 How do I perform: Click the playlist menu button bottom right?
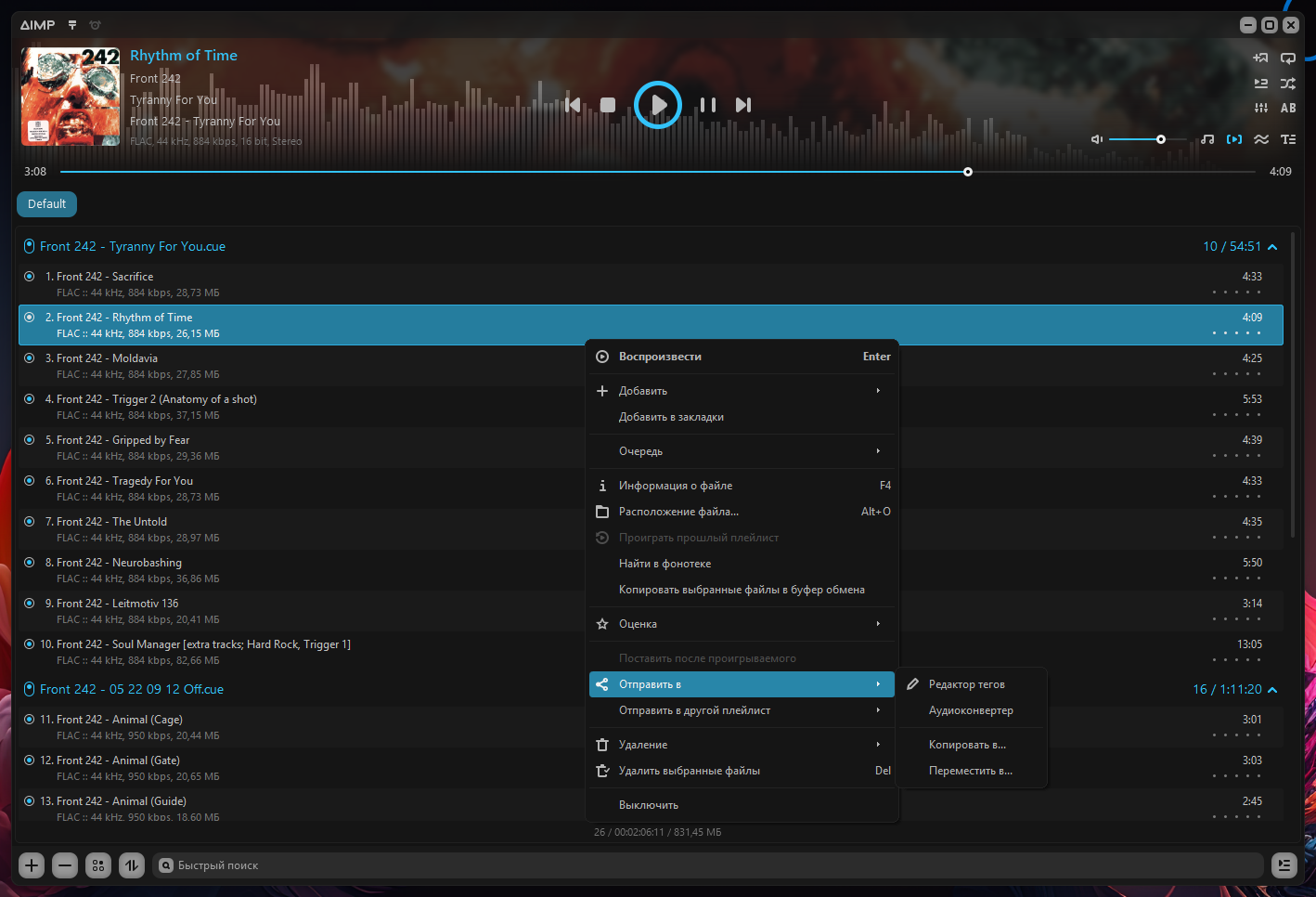tap(1284, 865)
